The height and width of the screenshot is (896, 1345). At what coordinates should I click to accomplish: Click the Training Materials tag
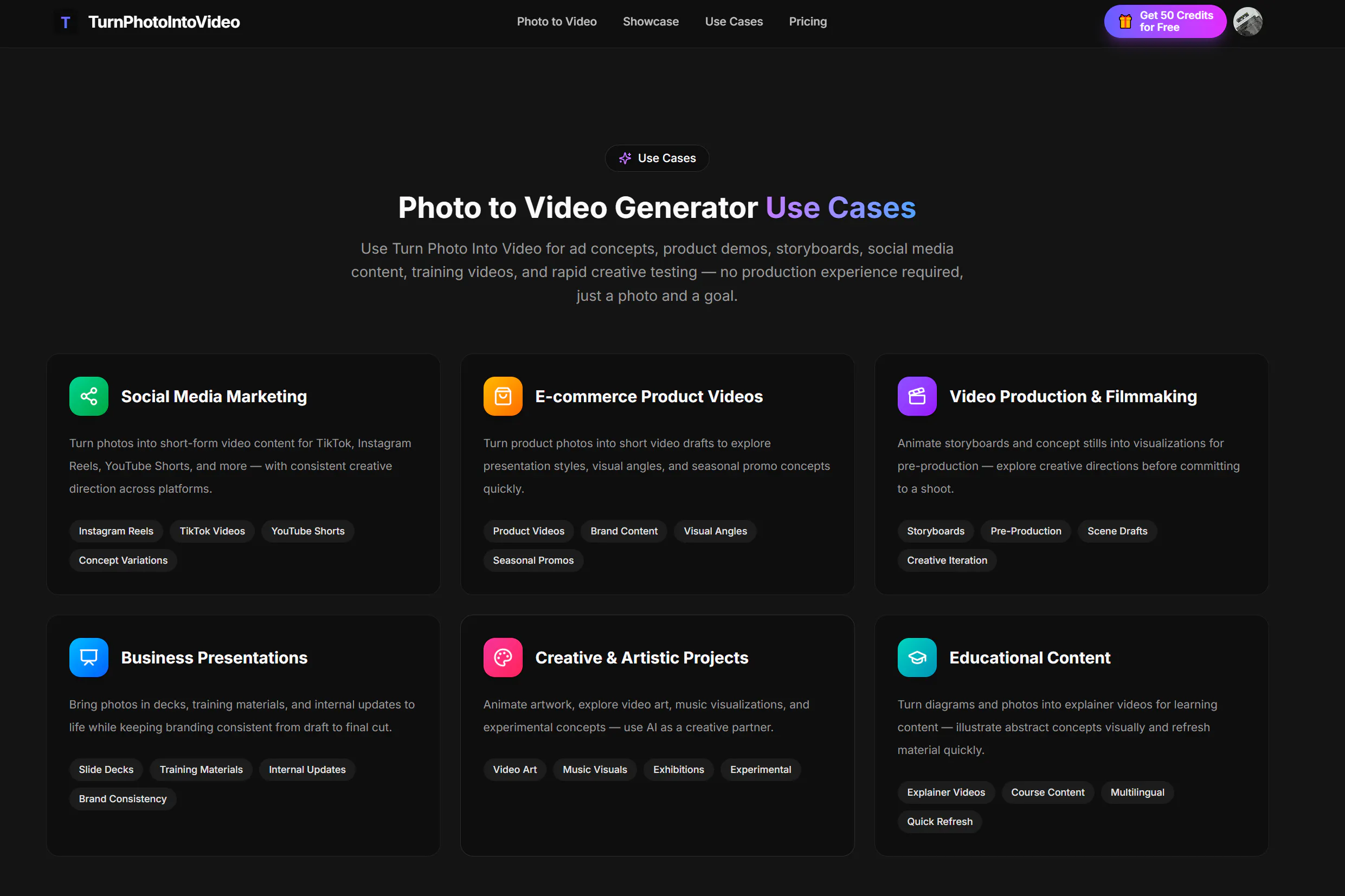coord(201,769)
